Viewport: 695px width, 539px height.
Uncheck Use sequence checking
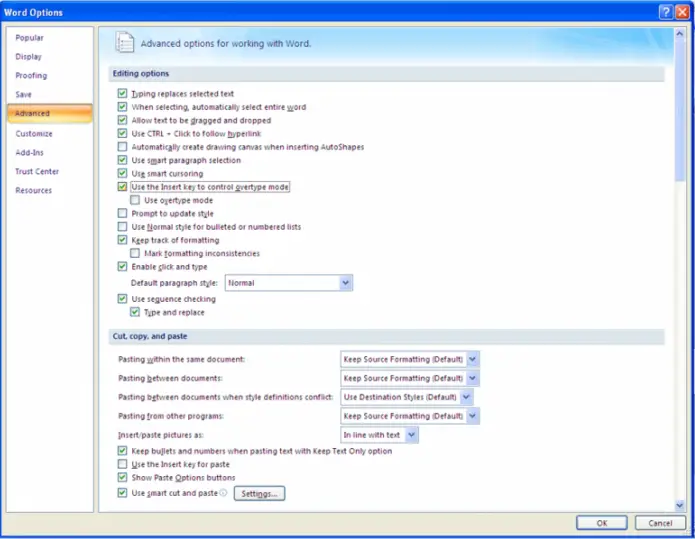click(x=122, y=299)
